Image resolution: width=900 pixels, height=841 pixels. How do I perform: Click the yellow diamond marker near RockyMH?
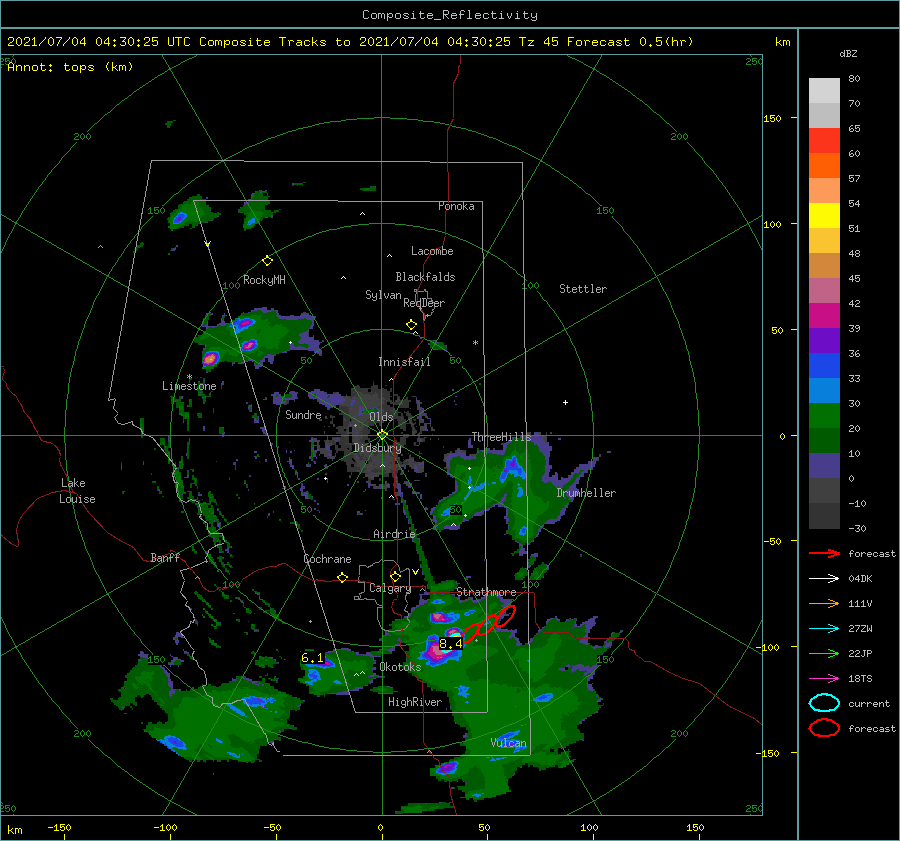point(267,261)
